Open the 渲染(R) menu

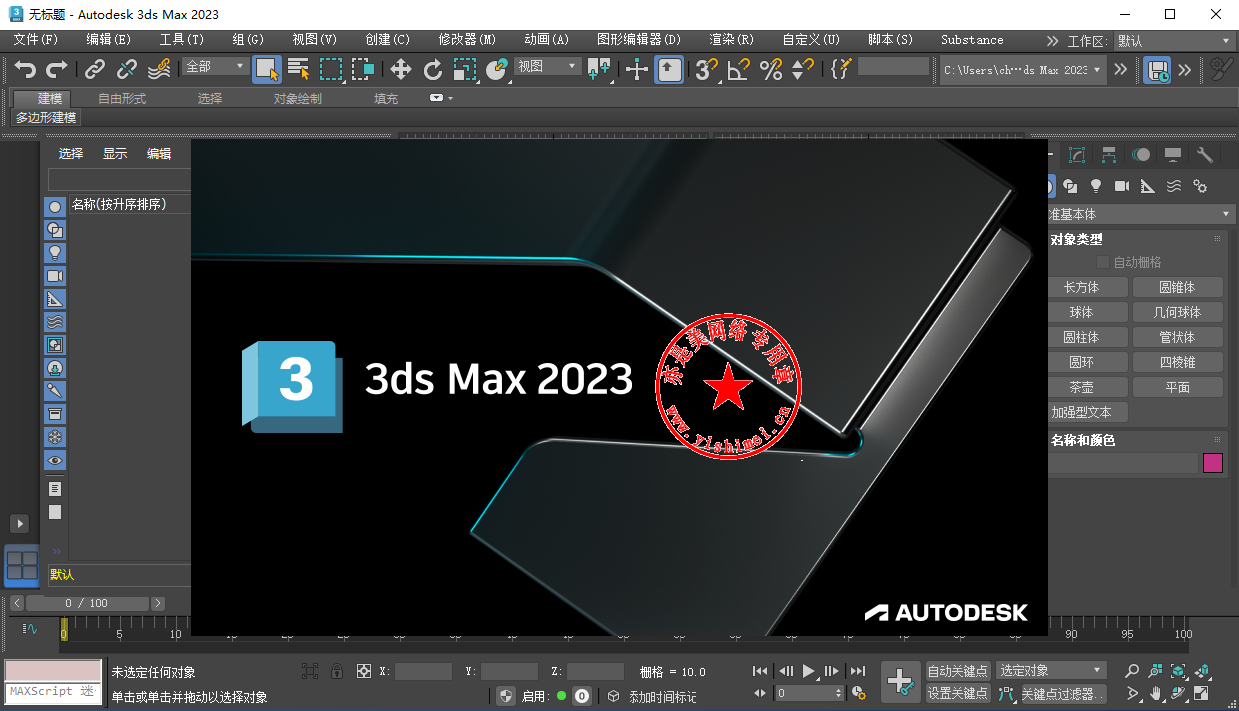pyautogui.click(x=732, y=40)
